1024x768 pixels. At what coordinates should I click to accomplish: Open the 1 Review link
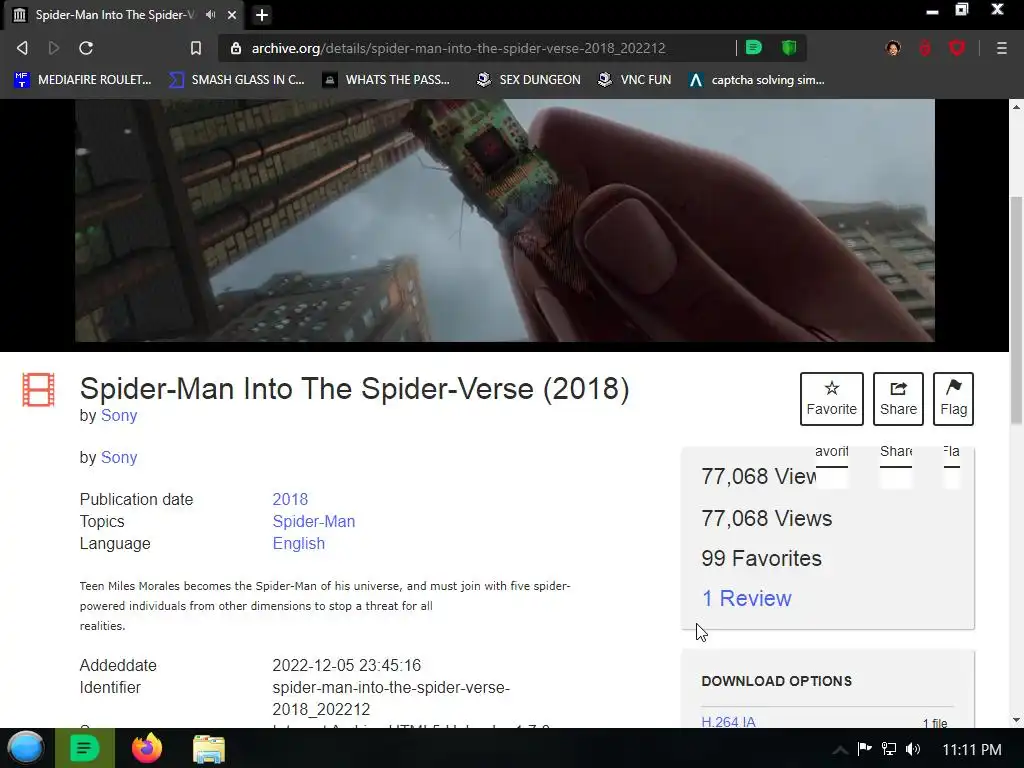pos(746,598)
